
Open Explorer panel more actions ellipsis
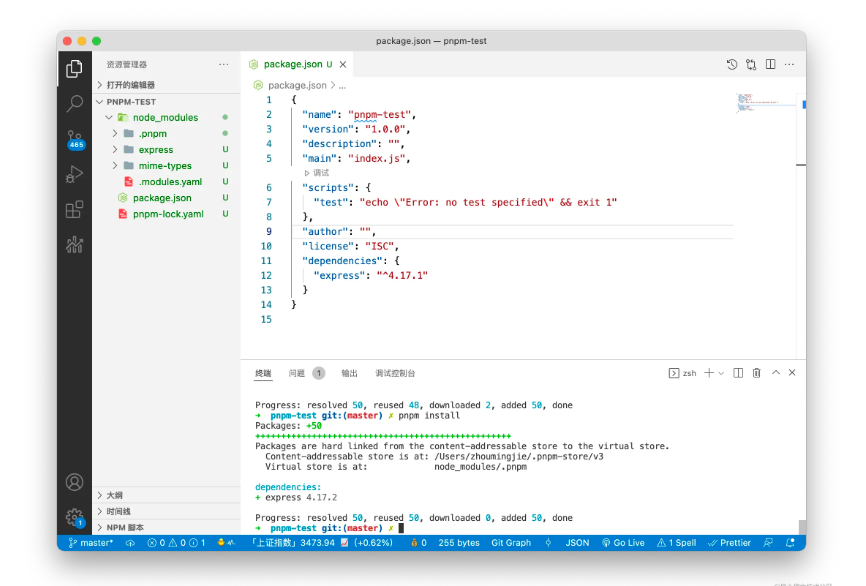coord(223,65)
